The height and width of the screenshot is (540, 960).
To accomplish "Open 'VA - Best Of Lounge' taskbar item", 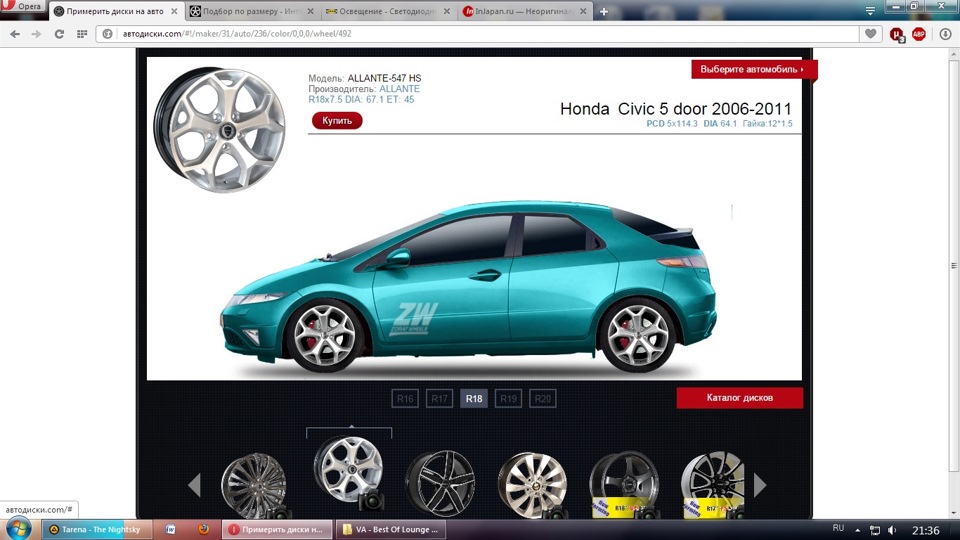I will 391,530.
